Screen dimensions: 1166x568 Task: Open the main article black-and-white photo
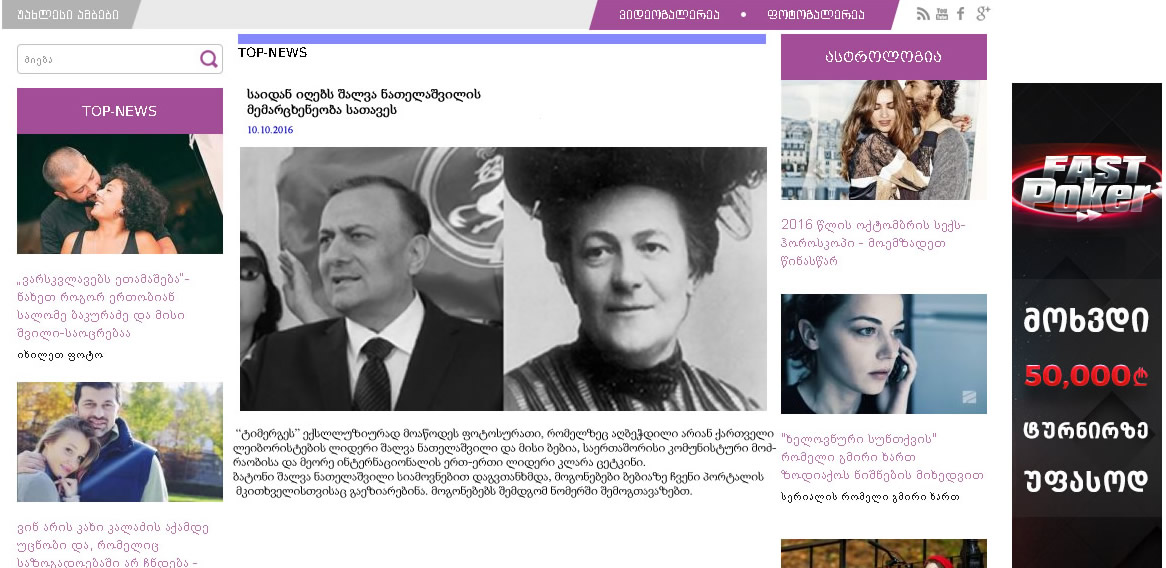tap(503, 279)
